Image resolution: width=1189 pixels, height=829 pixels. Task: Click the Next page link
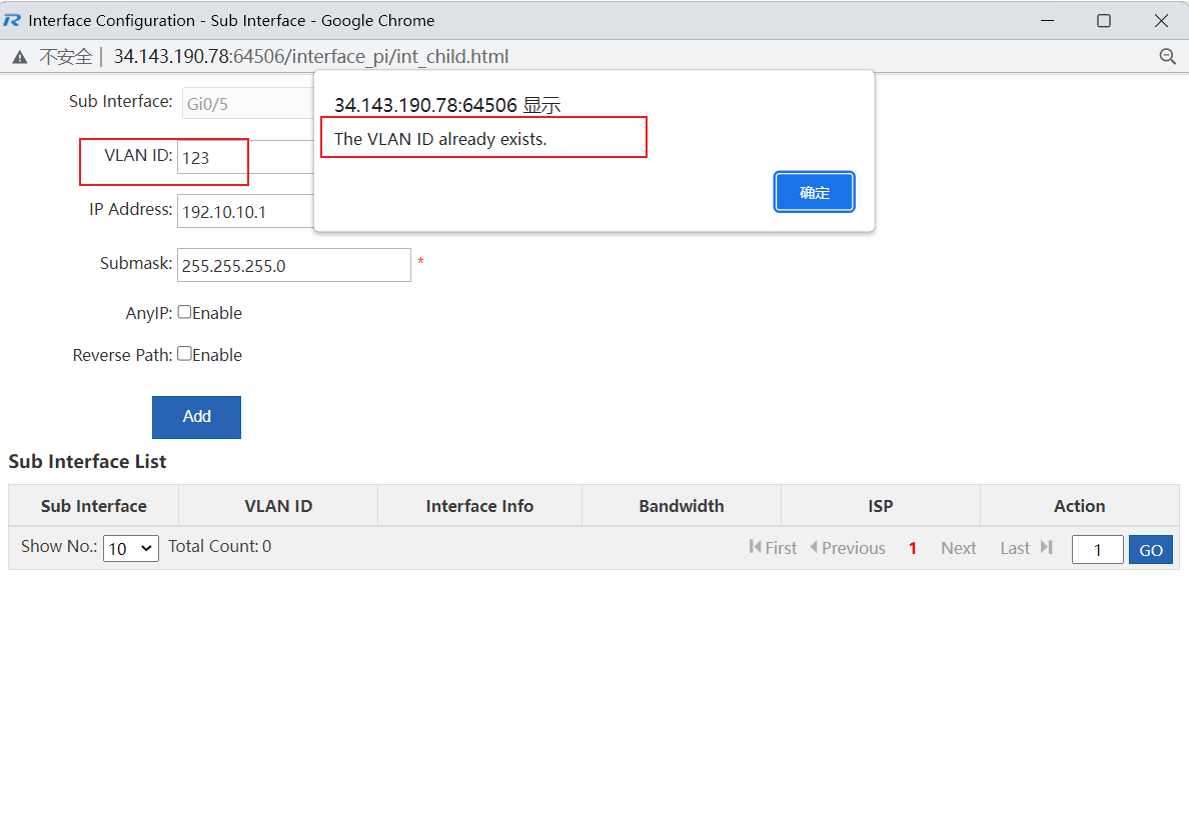pos(958,548)
